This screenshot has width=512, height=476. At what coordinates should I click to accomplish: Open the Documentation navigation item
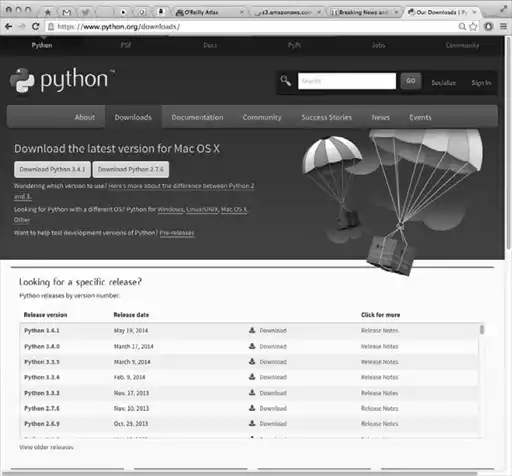click(x=197, y=117)
